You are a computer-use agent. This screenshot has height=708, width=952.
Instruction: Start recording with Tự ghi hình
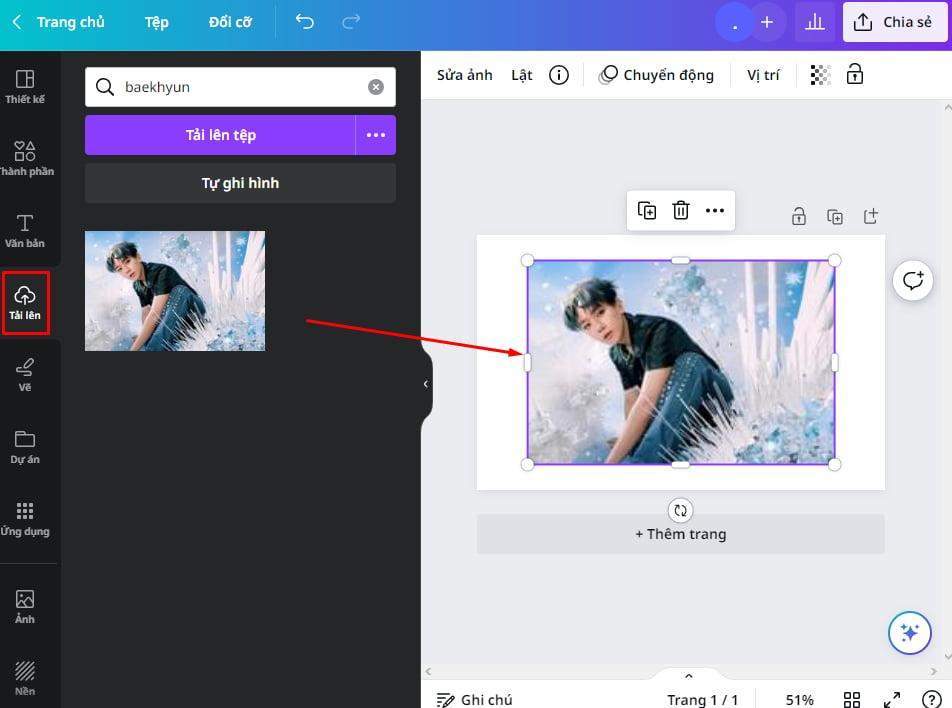pyautogui.click(x=240, y=182)
